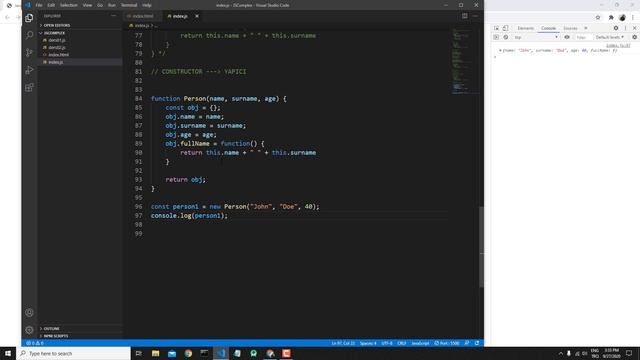The height and width of the screenshot is (360, 640).
Task: Clear the console icon
Action: (506, 37)
